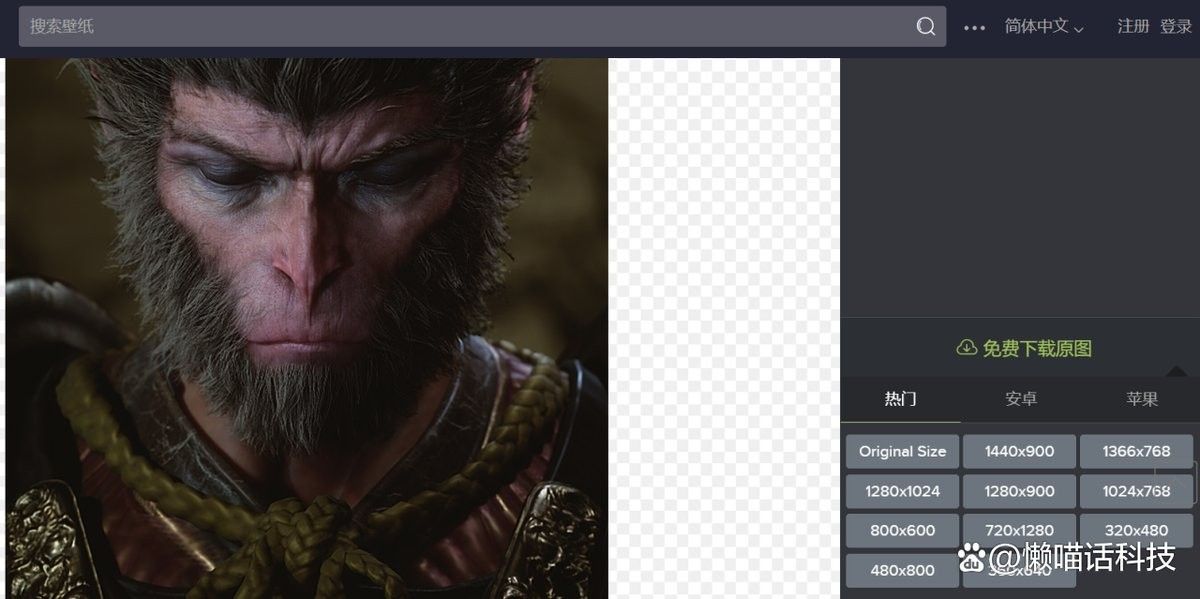Viewport: 1200px width, 599px height.
Task: Click the download cloud icon
Action: click(966, 348)
